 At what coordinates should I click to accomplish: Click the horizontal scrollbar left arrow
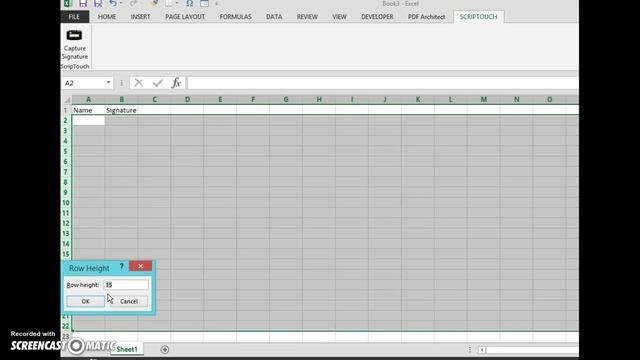coord(482,350)
